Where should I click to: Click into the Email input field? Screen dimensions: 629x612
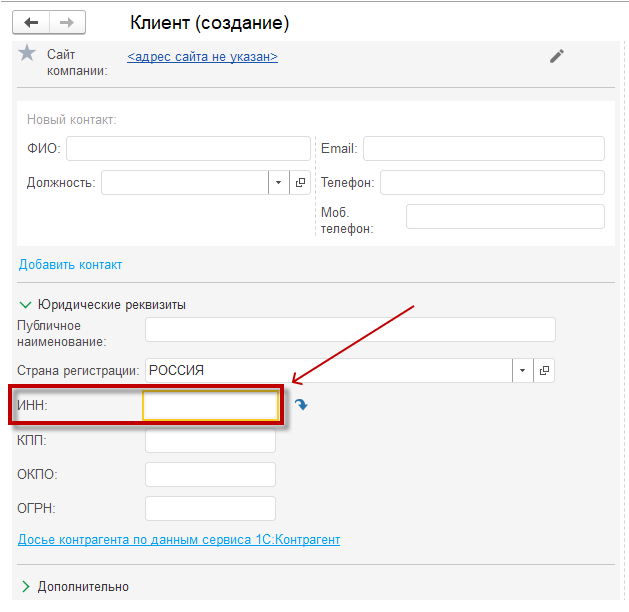click(483, 148)
